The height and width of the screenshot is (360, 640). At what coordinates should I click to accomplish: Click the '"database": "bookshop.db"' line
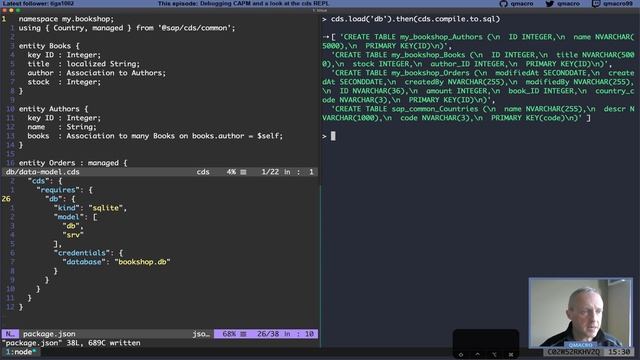click(x=116, y=262)
